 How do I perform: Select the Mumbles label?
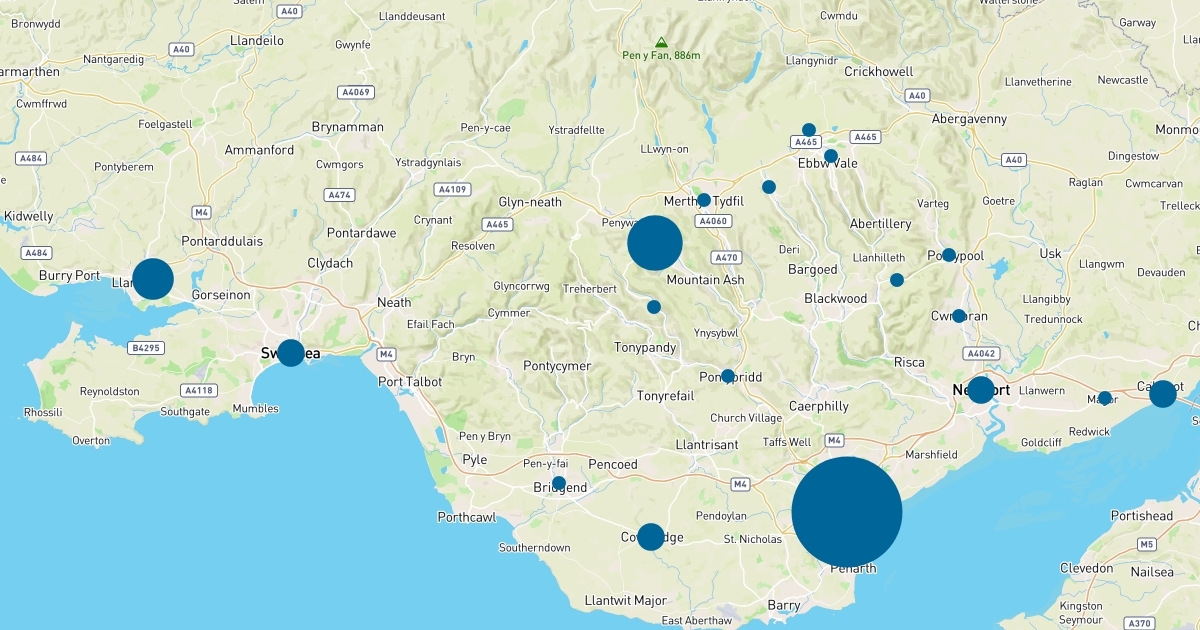(x=255, y=409)
